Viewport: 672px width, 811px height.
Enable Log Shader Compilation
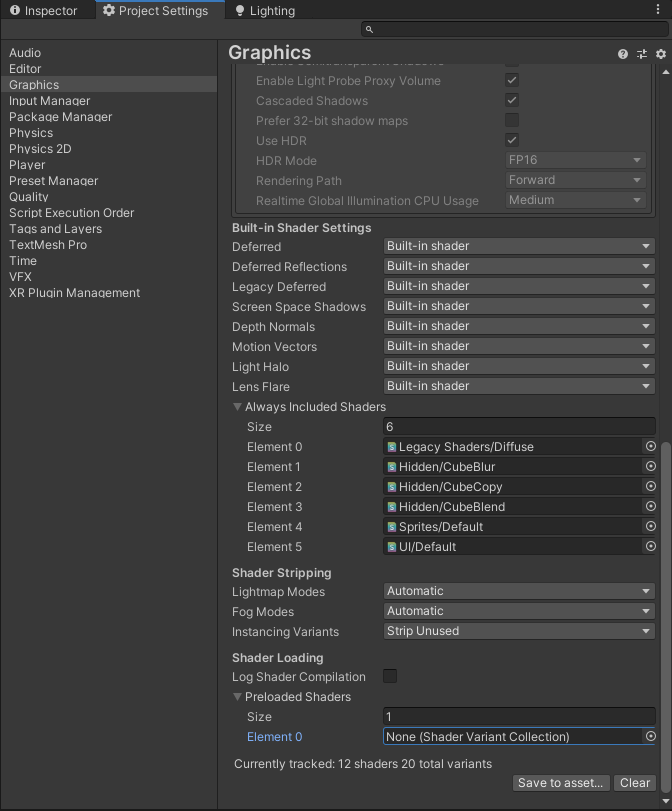[x=390, y=676]
